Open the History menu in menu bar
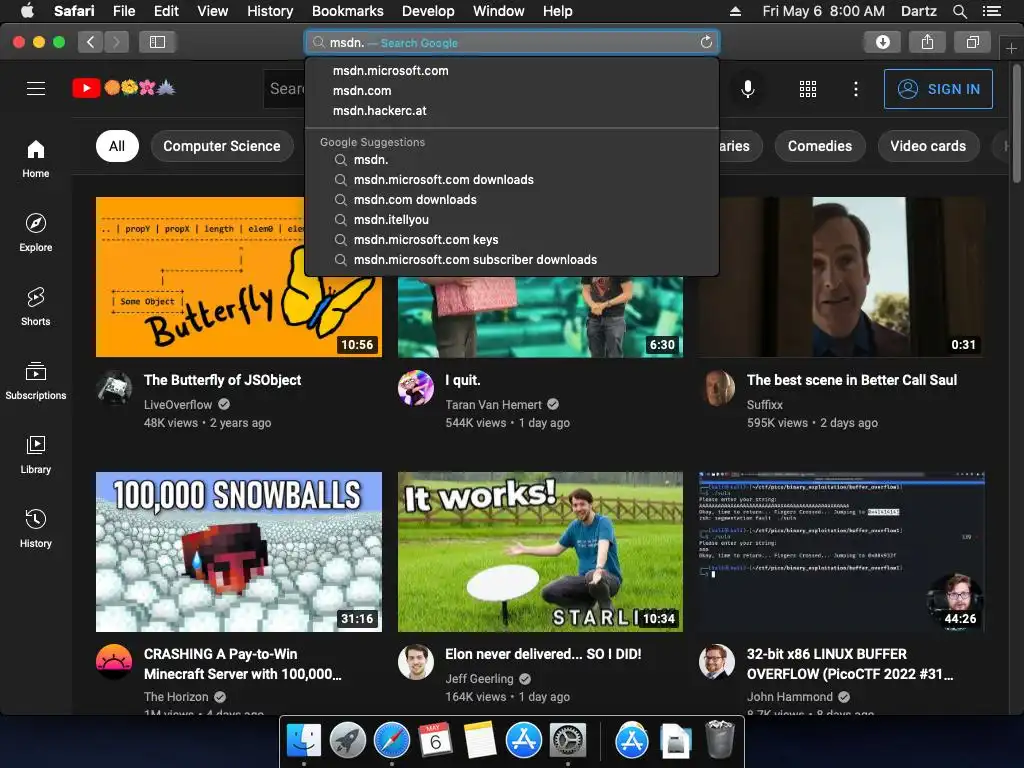Image resolution: width=1024 pixels, height=768 pixels. click(x=270, y=11)
